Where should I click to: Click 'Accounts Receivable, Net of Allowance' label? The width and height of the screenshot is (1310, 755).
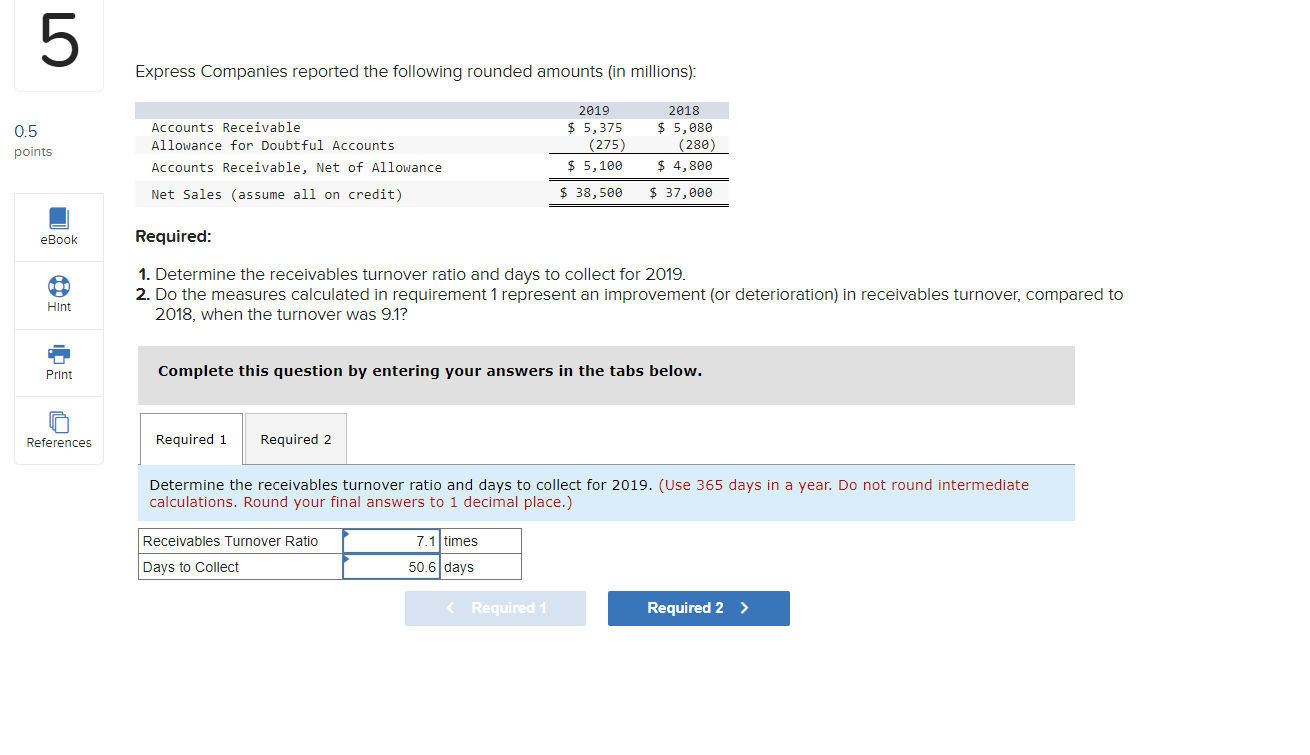[x=297, y=167]
